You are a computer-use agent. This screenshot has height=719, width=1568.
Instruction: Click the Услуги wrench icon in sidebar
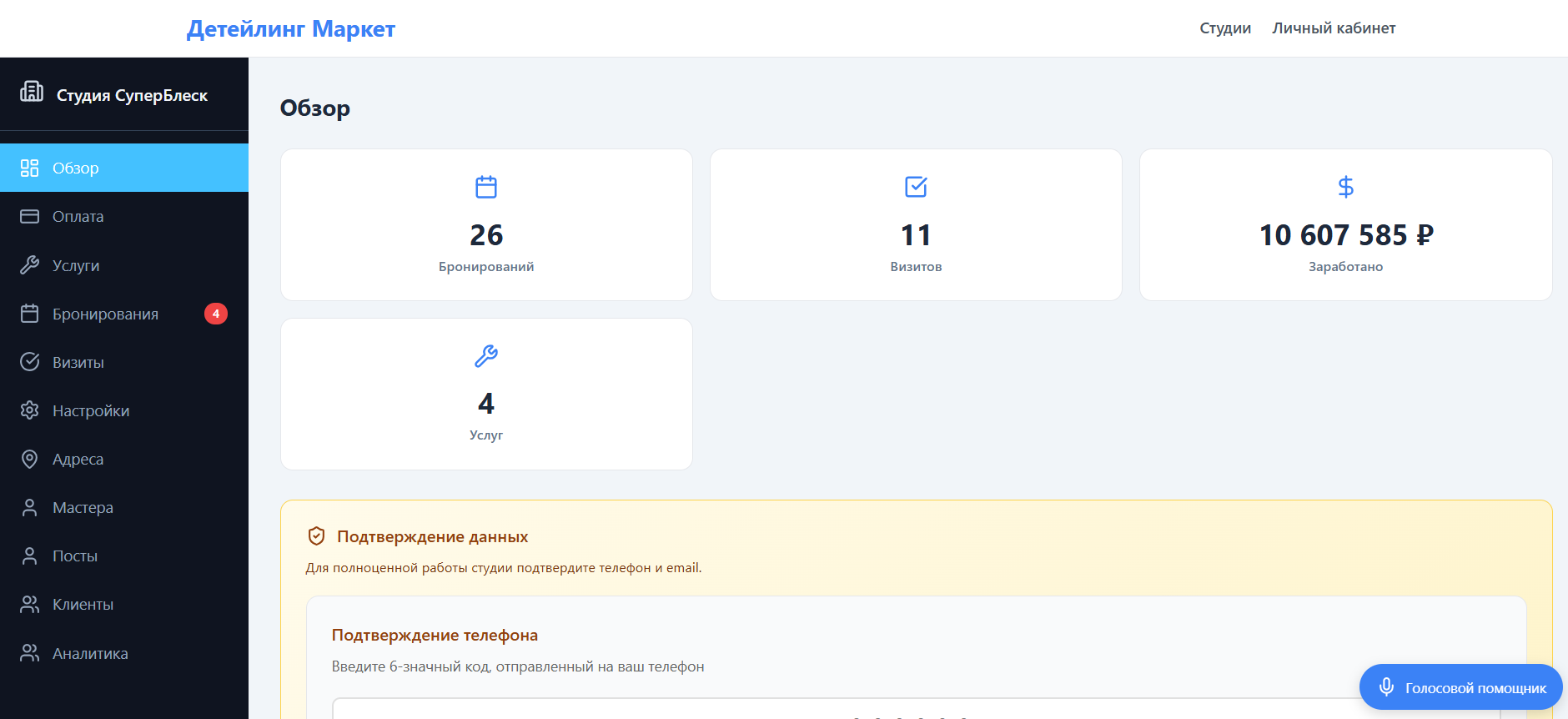(30, 265)
